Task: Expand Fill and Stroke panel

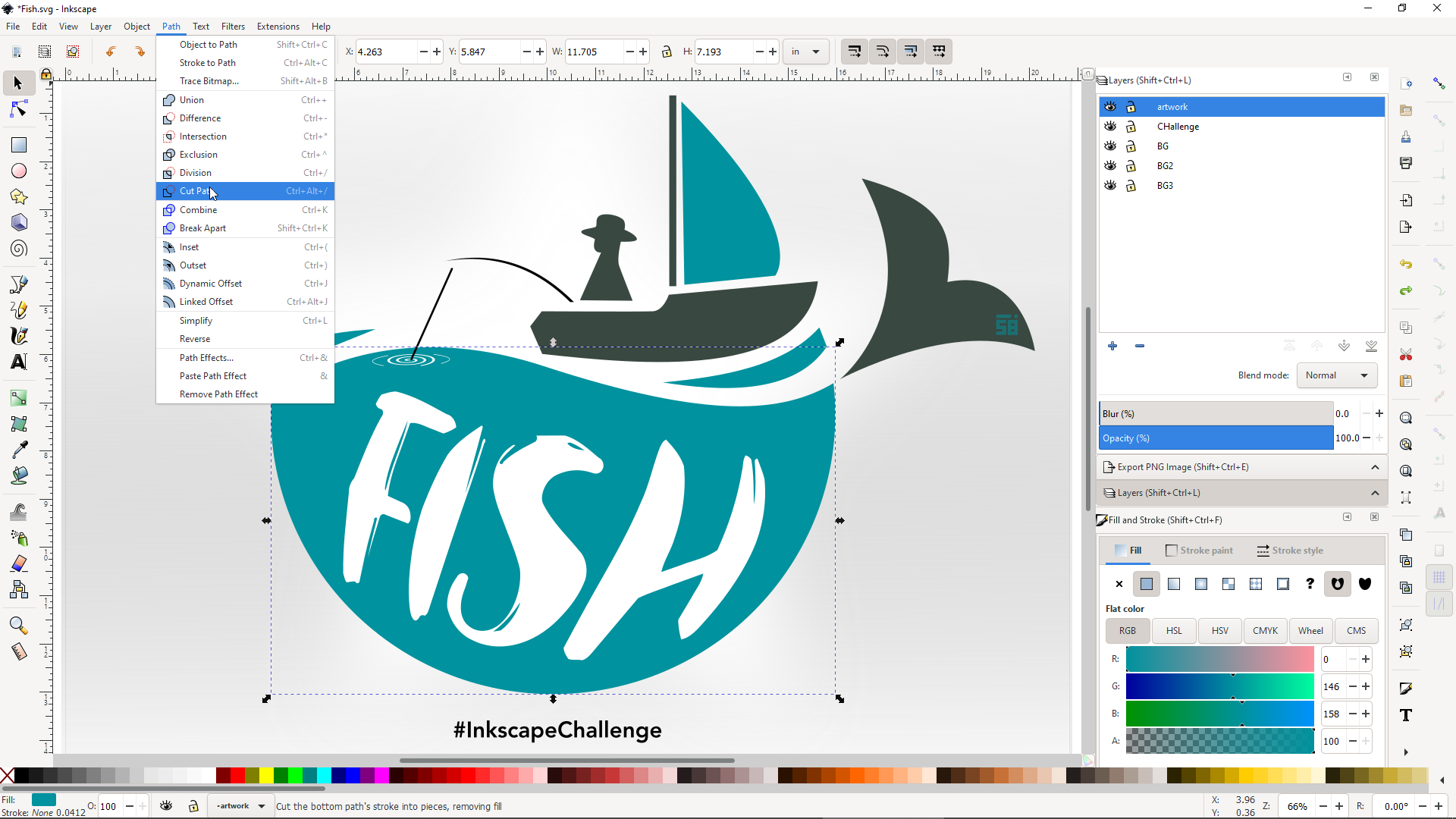Action: tap(1347, 518)
